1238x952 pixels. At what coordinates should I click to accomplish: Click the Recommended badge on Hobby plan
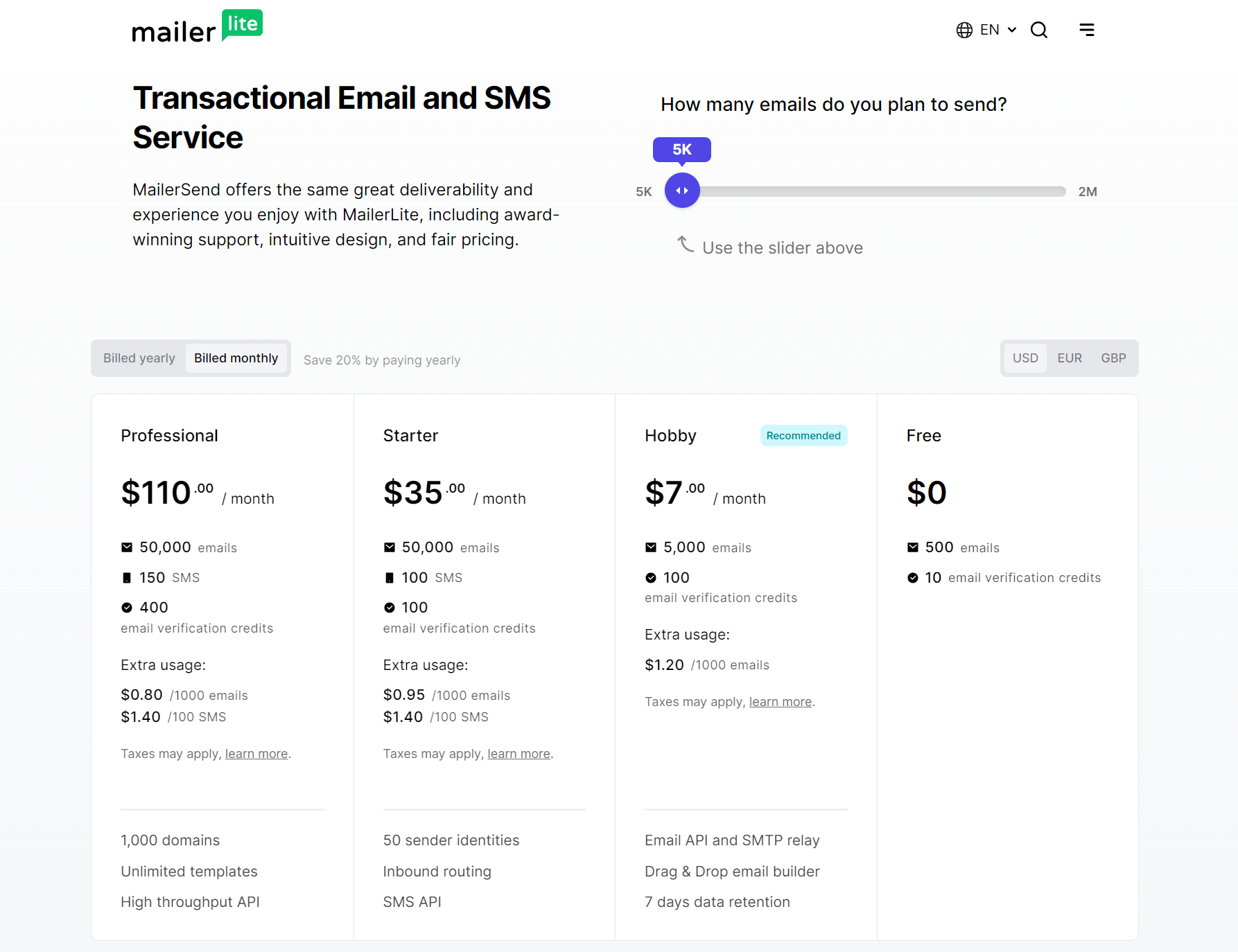click(x=803, y=435)
